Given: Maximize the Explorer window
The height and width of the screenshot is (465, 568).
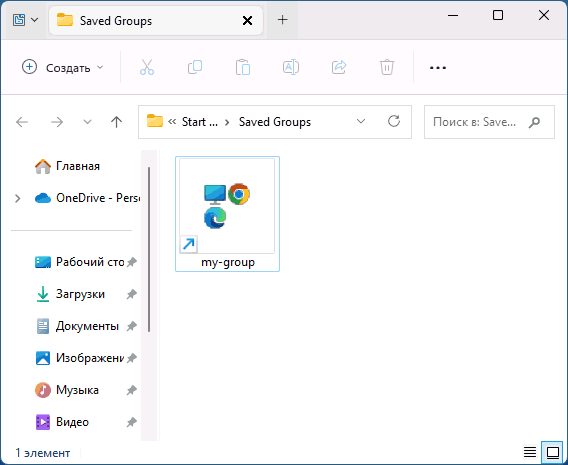Looking at the screenshot, I should [498, 15].
